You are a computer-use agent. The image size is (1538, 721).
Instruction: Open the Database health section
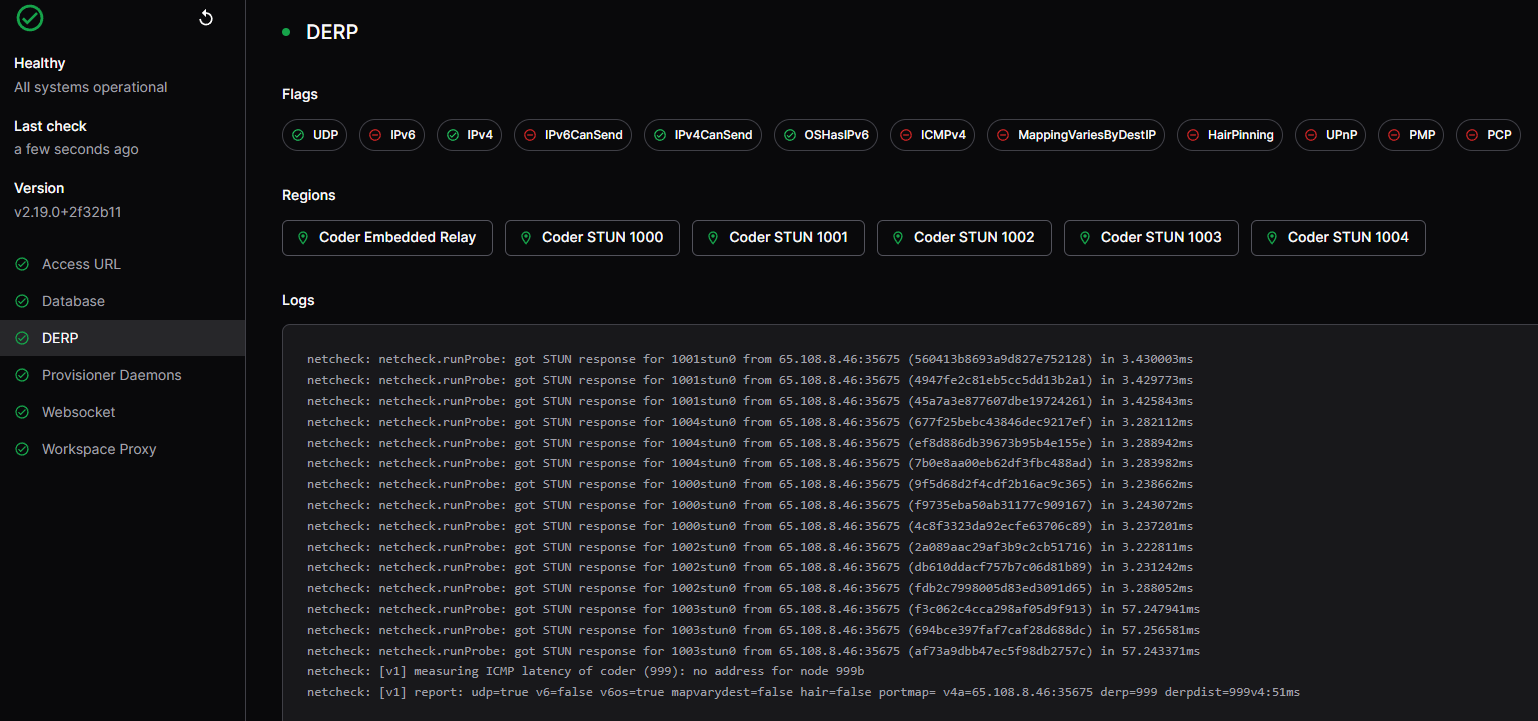click(x=122, y=301)
